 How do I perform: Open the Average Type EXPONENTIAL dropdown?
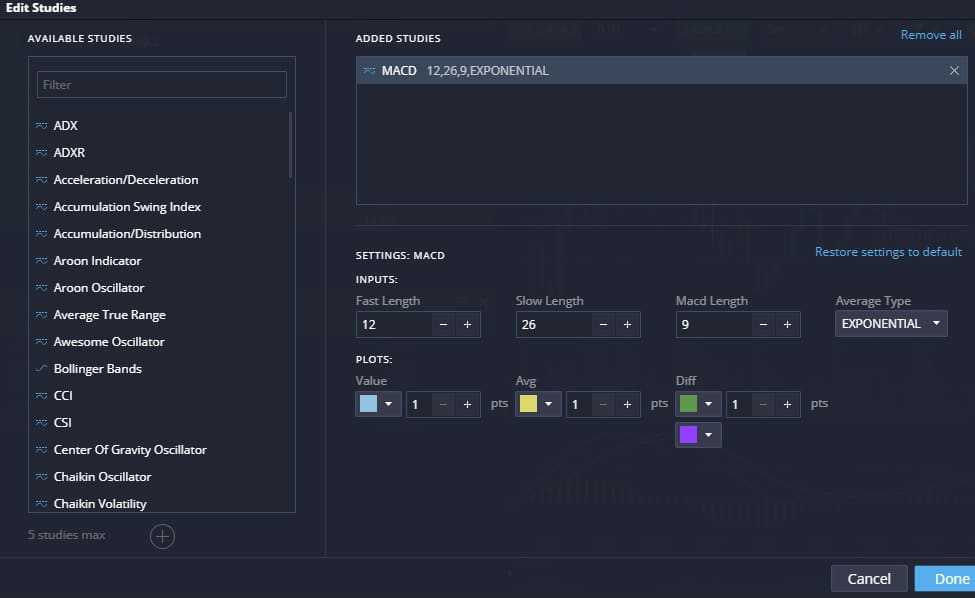(891, 324)
